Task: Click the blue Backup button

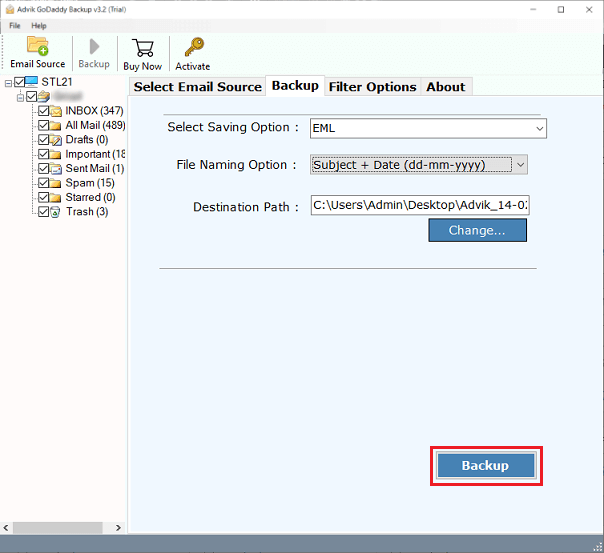Action: pos(486,466)
